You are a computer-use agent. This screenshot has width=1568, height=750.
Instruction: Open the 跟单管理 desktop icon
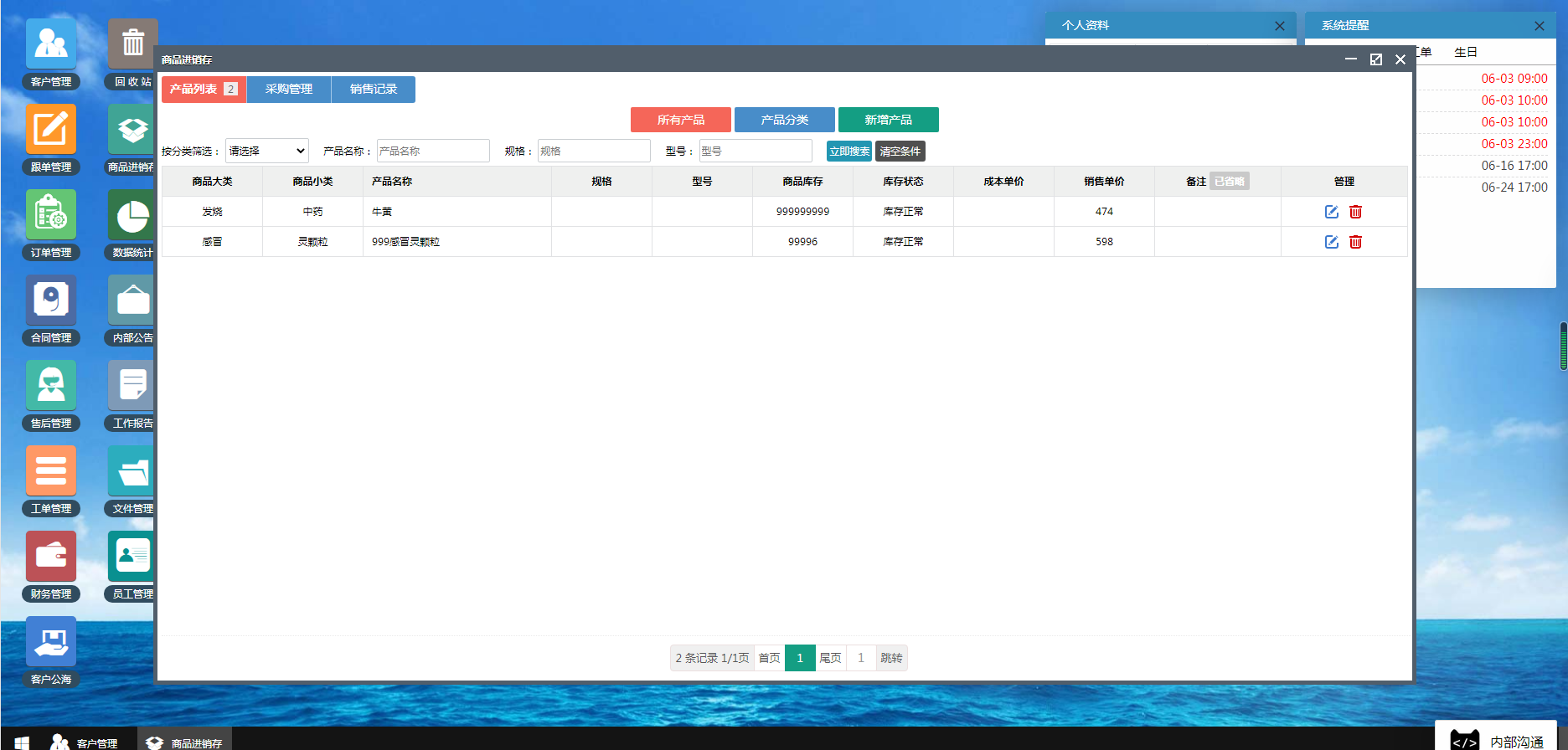(51, 130)
